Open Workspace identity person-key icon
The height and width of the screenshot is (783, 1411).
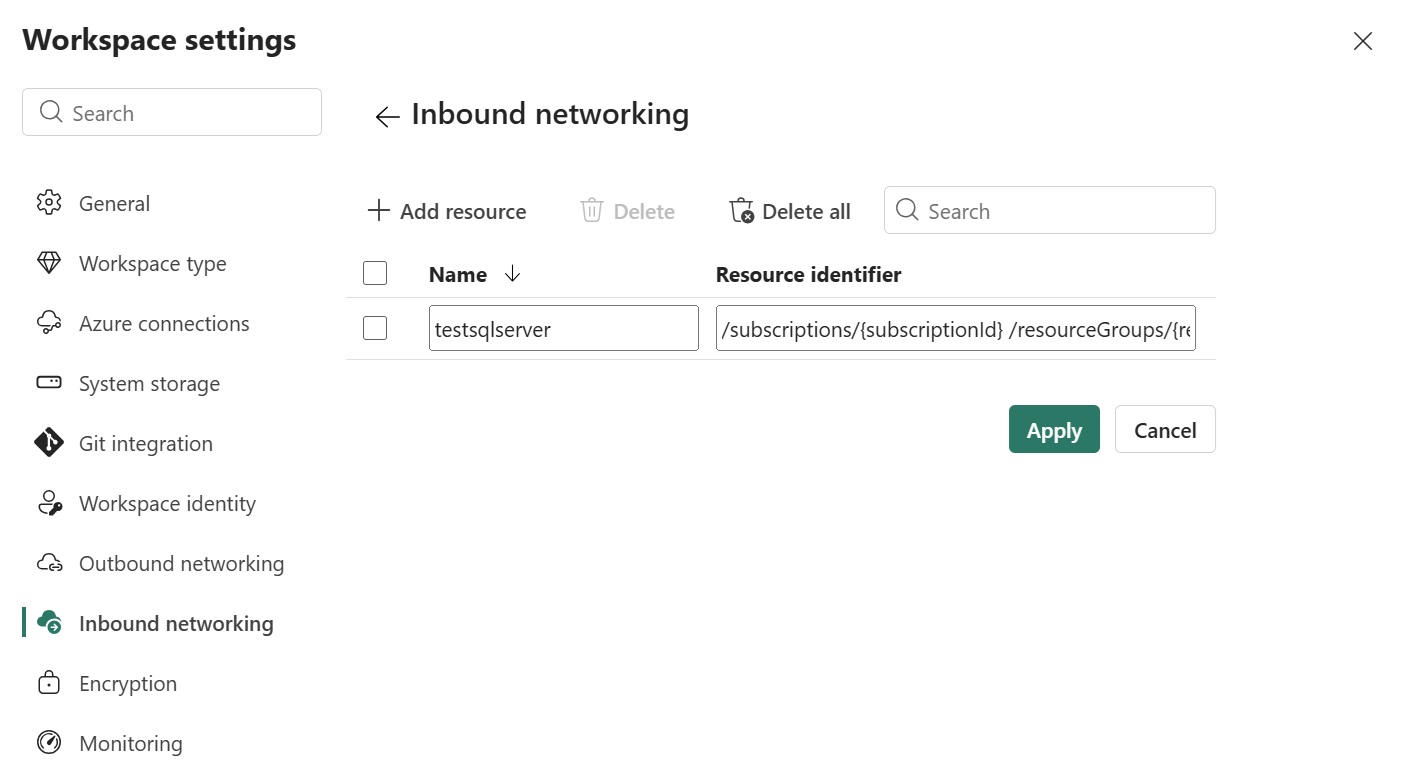click(x=49, y=503)
